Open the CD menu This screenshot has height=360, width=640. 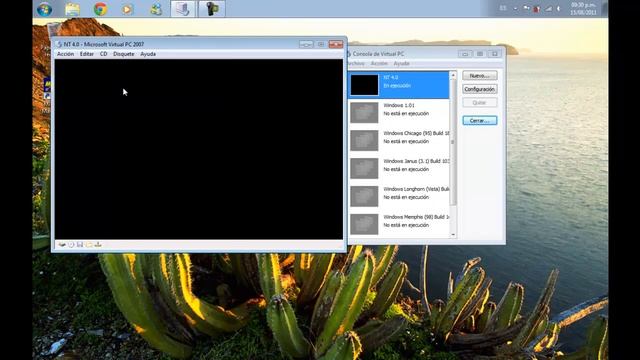(104, 54)
